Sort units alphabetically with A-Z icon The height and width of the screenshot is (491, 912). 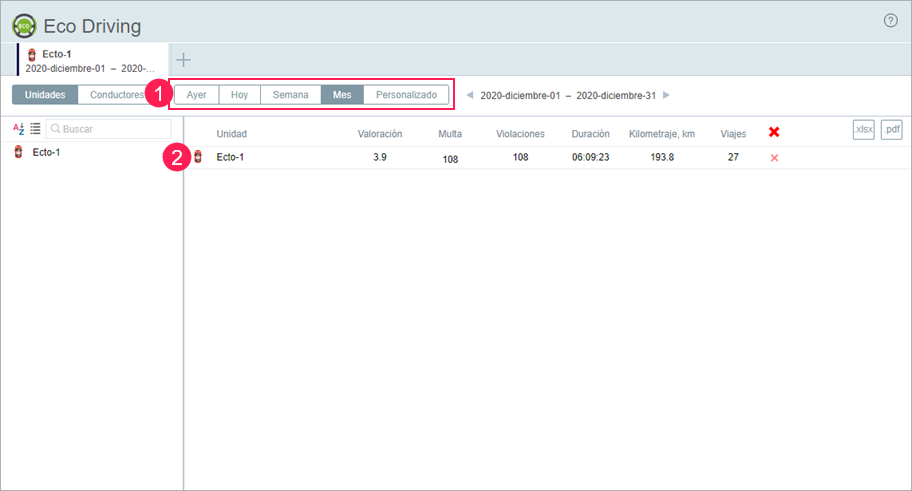(18, 129)
